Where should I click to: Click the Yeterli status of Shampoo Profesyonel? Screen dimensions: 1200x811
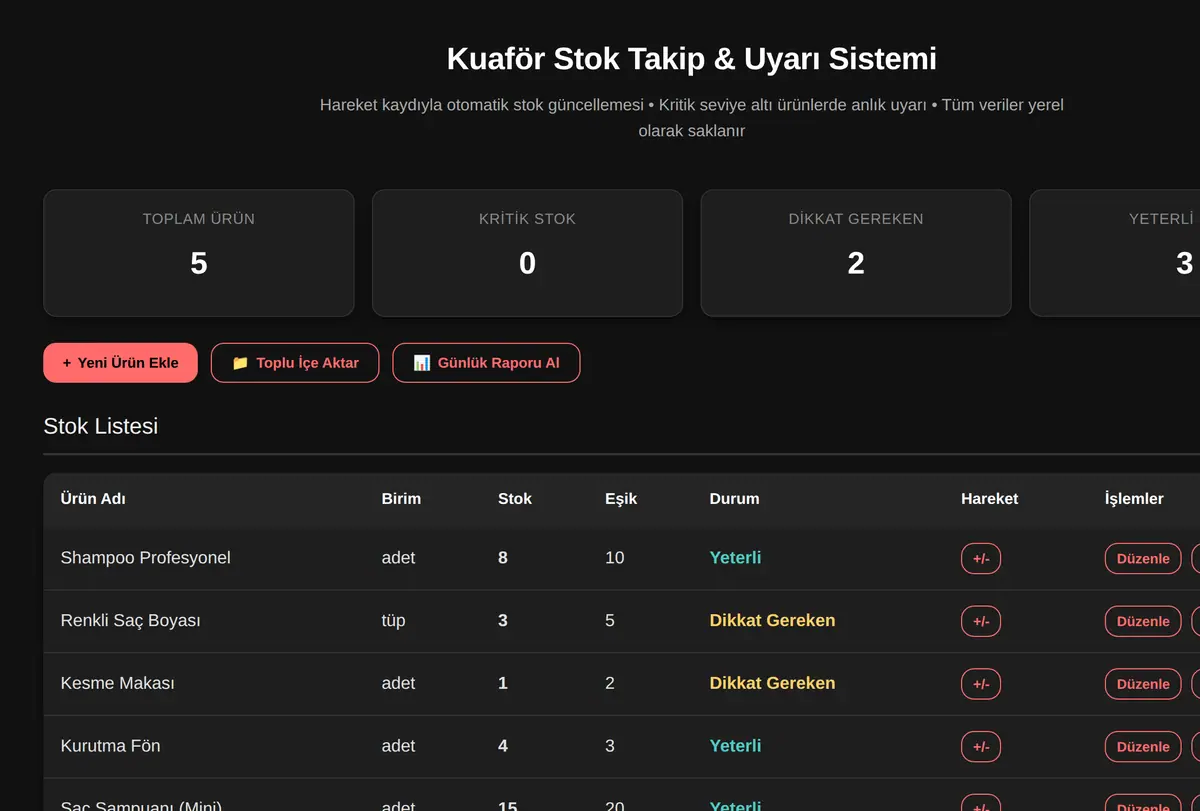pyautogui.click(x=735, y=557)
